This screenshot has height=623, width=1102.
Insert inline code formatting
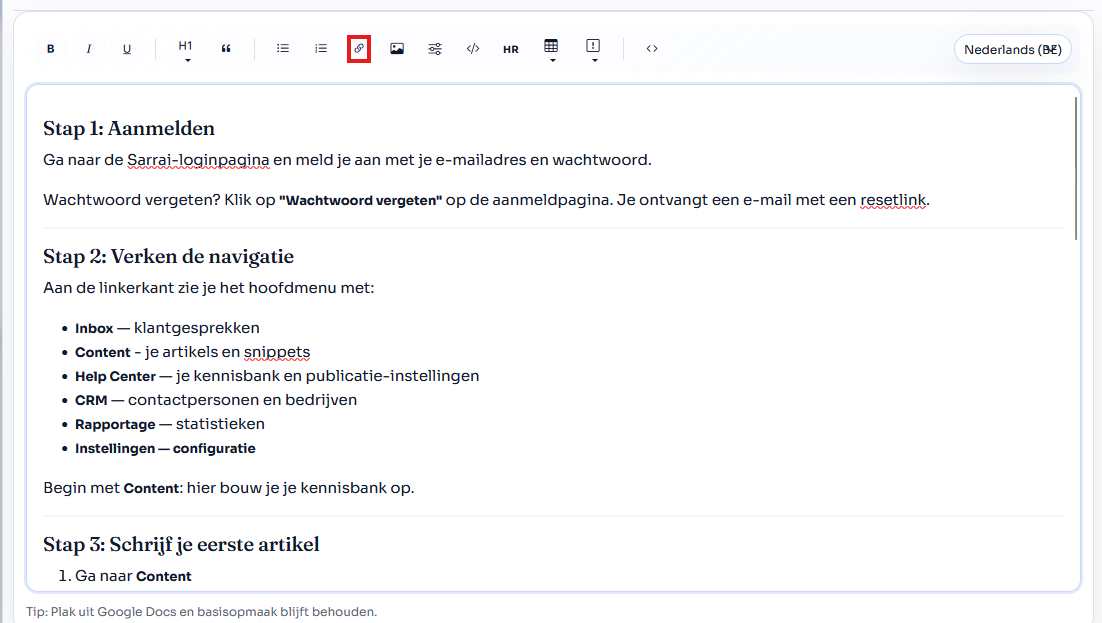coord(652,47)
